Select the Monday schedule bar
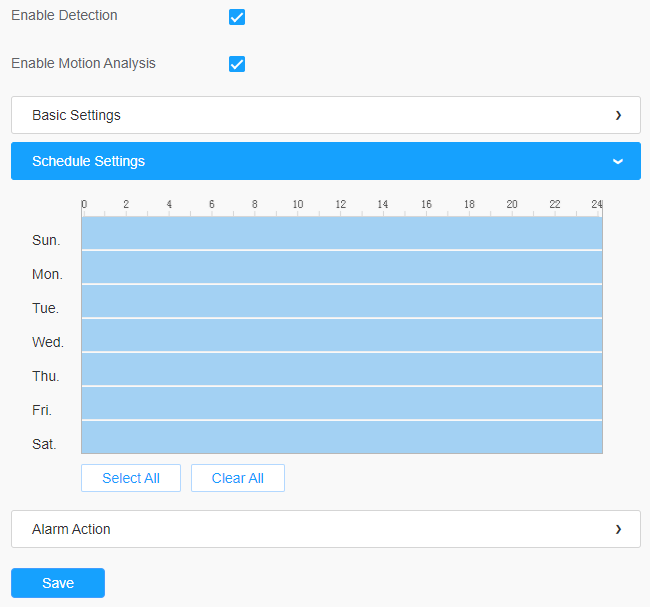Screen dimensions: 650x607 click(341, 267)
